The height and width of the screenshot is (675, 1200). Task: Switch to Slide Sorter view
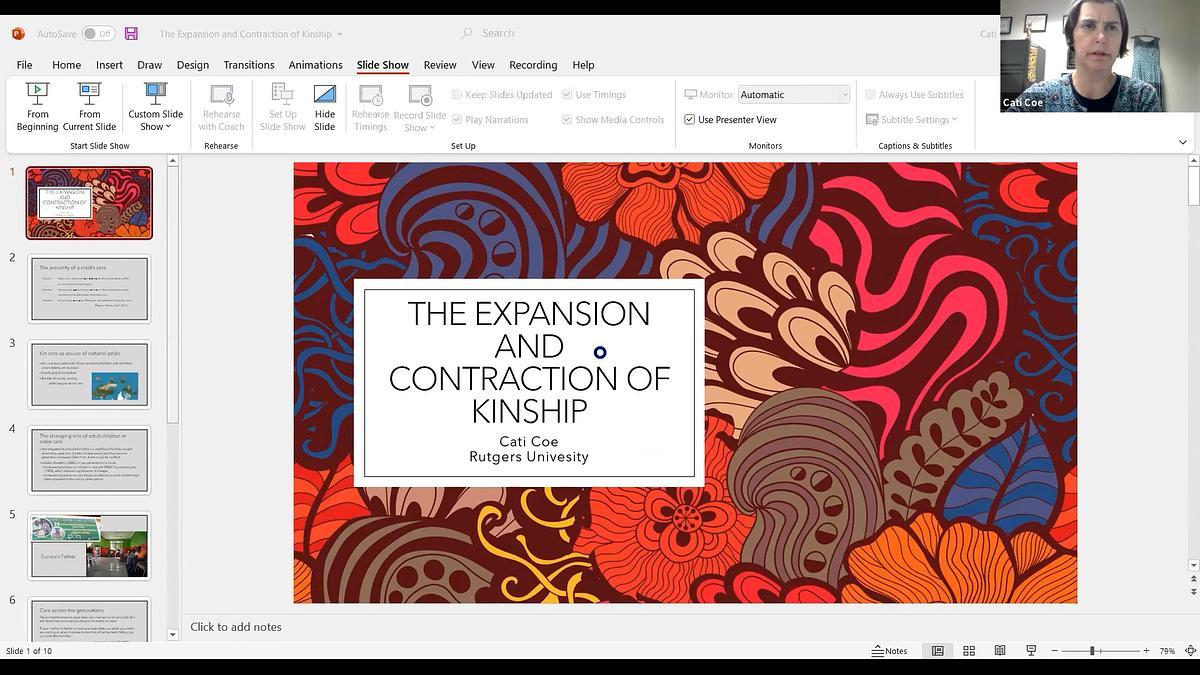[968, 651]
